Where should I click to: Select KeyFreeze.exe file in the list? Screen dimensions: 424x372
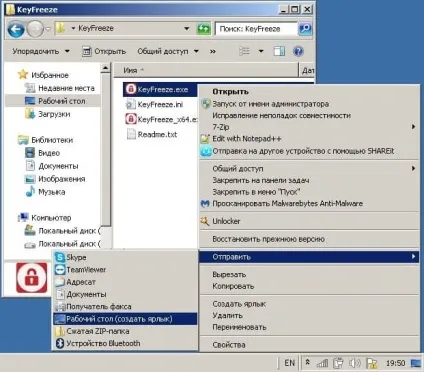click(x=160, y=89)
